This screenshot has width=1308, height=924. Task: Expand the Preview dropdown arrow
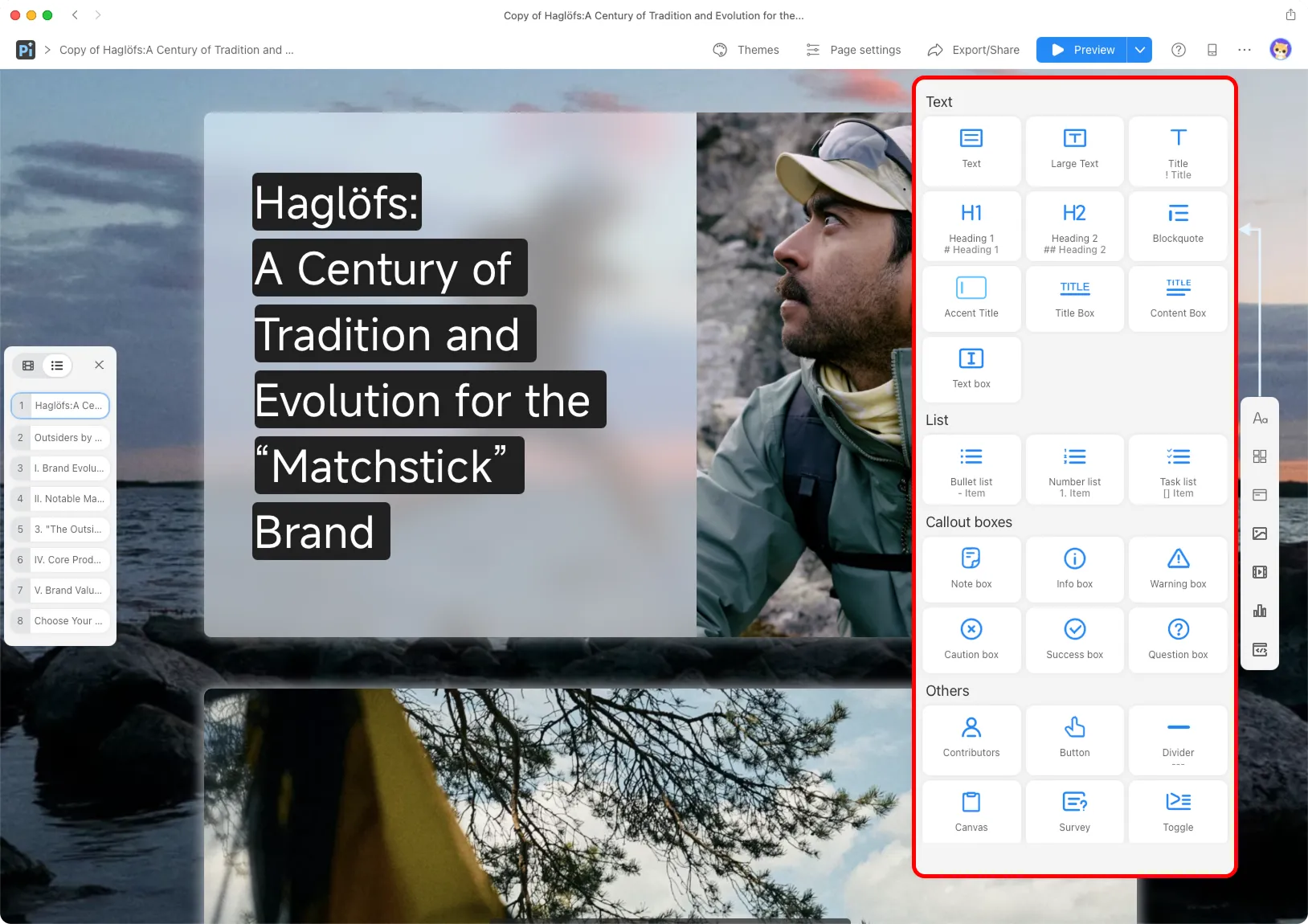[1139, 50]
